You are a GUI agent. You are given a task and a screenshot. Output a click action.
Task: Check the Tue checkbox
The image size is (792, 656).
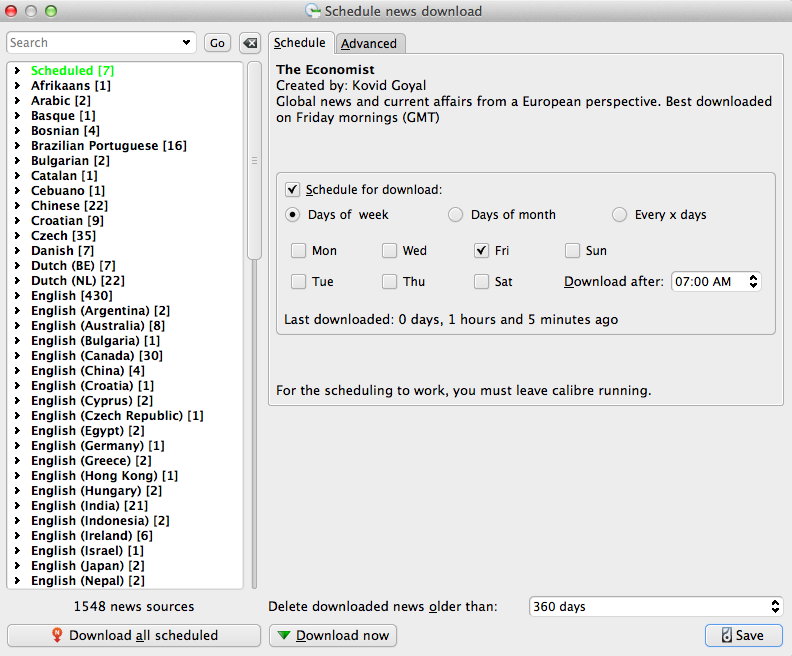299,281
